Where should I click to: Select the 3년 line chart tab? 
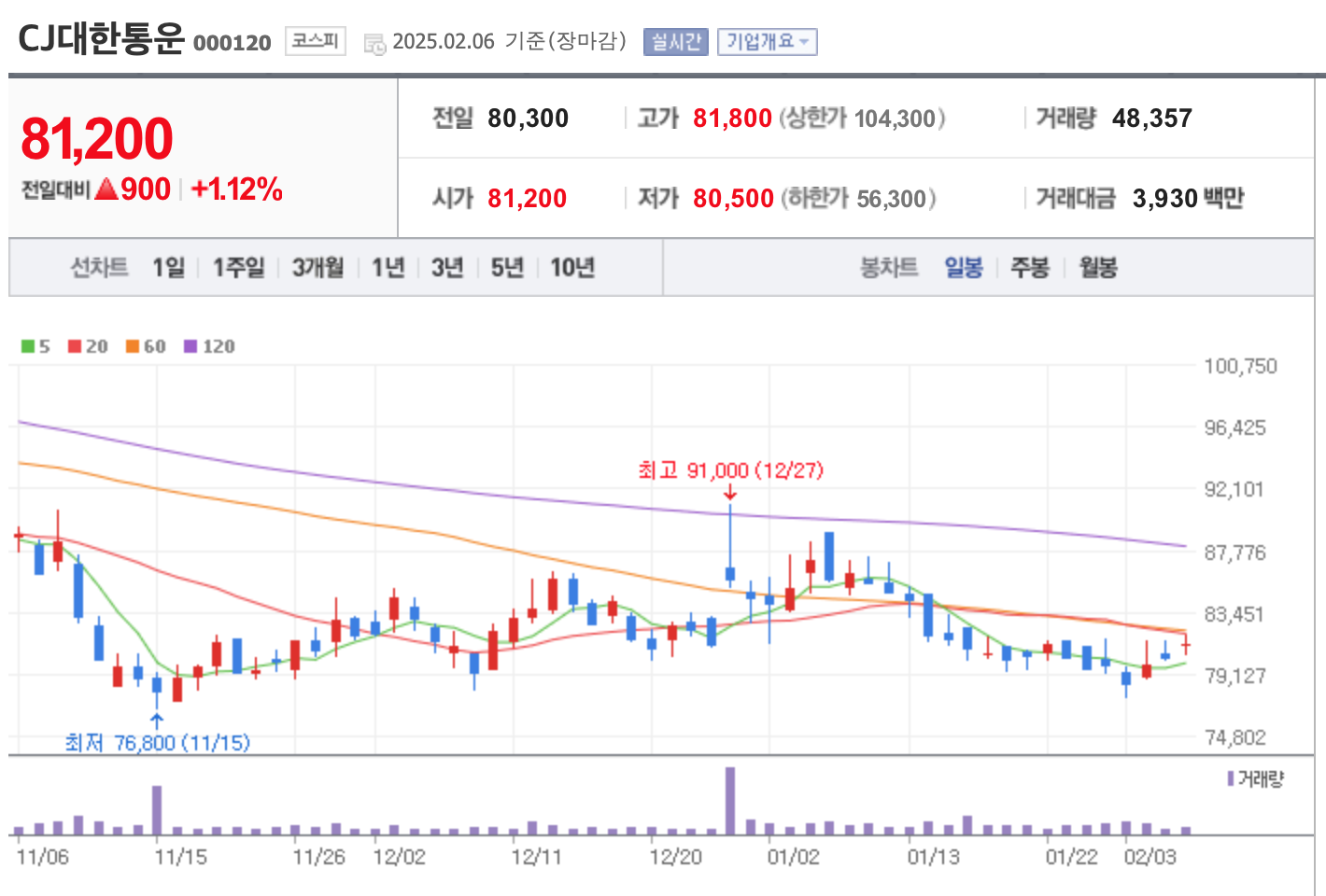click(x=447, y=268)
